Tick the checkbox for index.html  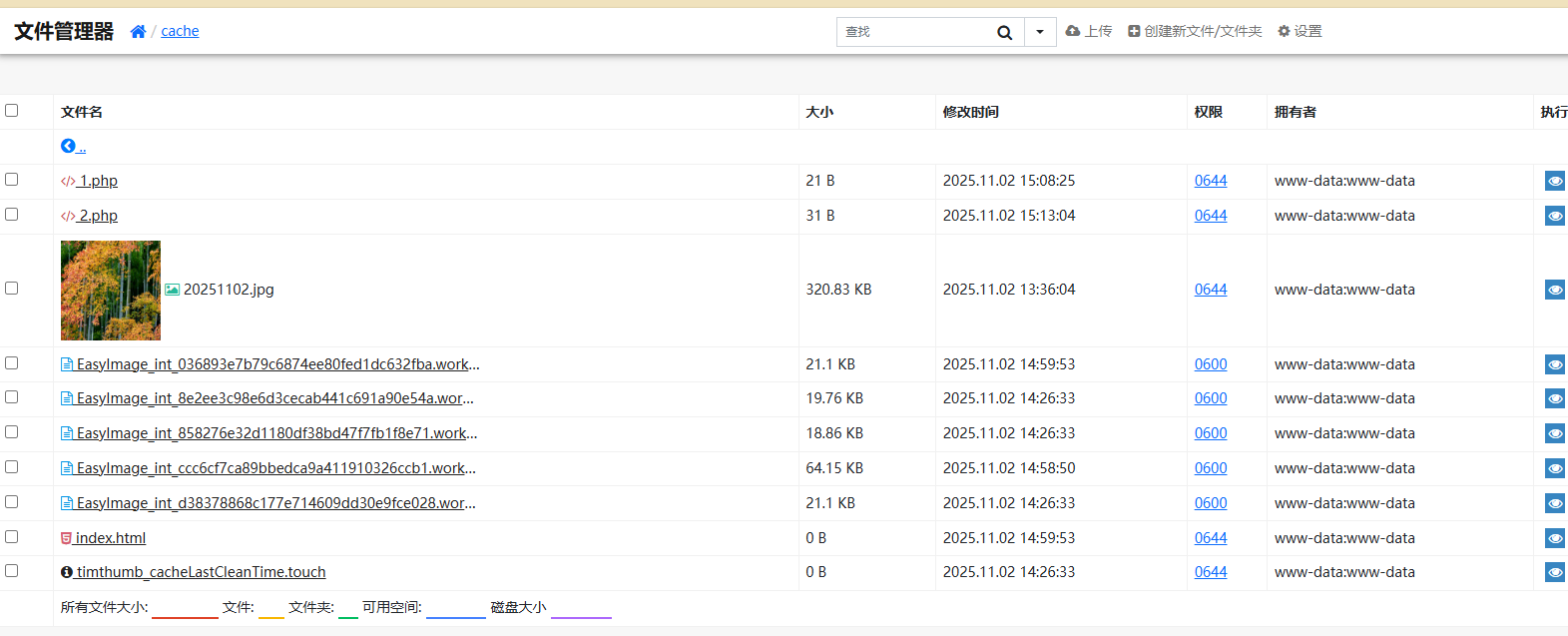coord(12,537)
